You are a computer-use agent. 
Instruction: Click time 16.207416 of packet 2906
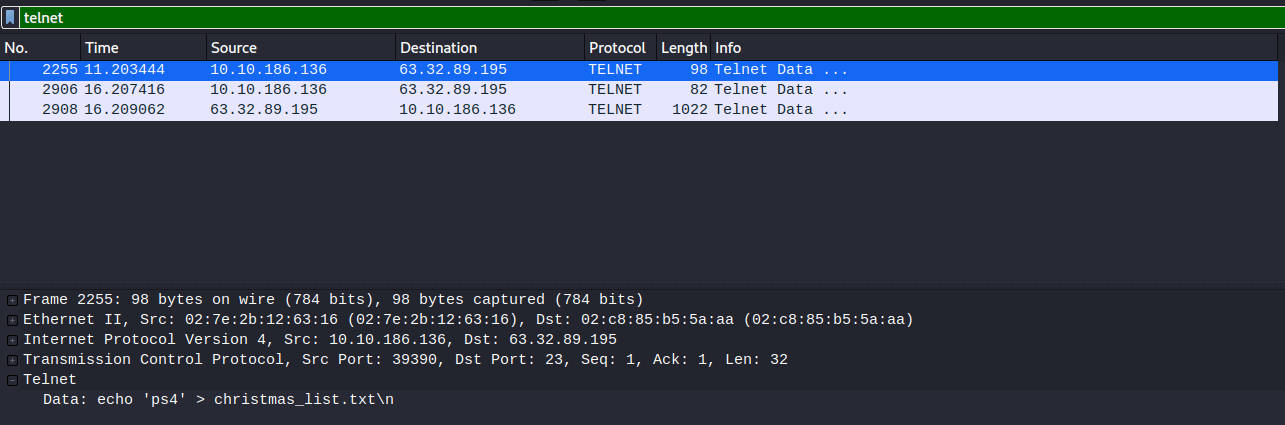pyautogui.click(x=125, y=90)
